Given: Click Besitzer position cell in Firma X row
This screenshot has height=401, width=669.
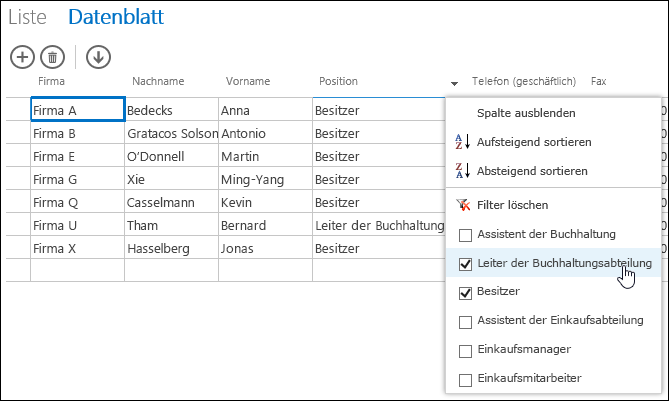Looking at the screenshot, I should 379,247.
